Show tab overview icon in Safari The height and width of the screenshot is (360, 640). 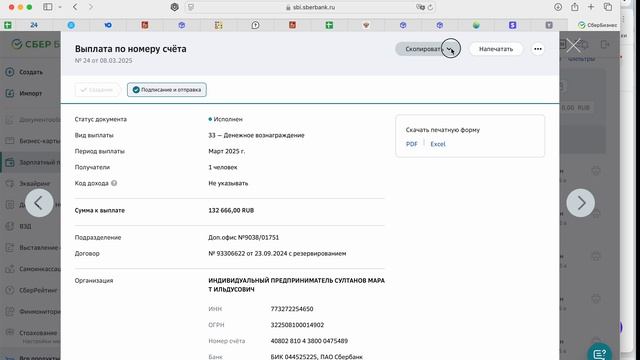[x=608, y=7]
